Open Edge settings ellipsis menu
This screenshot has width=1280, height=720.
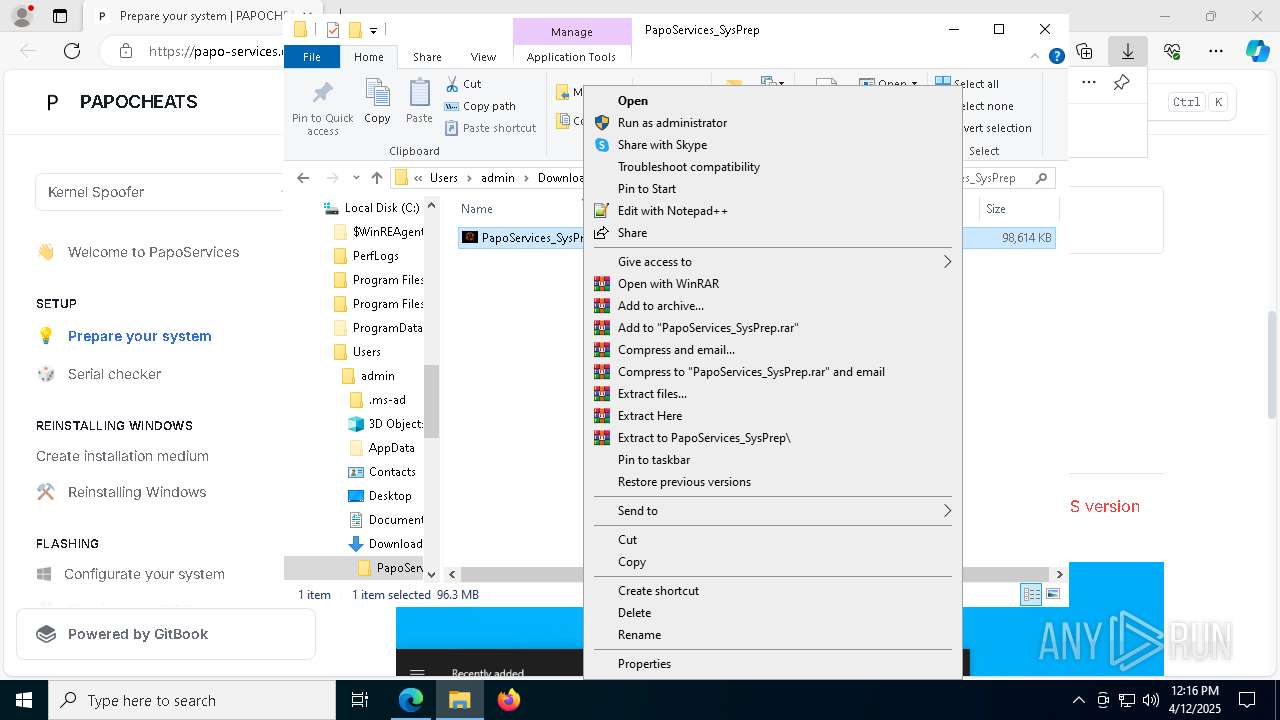tap(1216, 50)
